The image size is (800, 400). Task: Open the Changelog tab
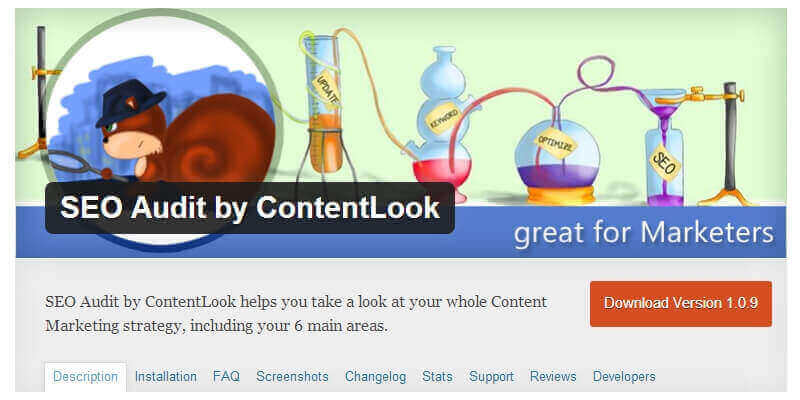pos(376,377)
